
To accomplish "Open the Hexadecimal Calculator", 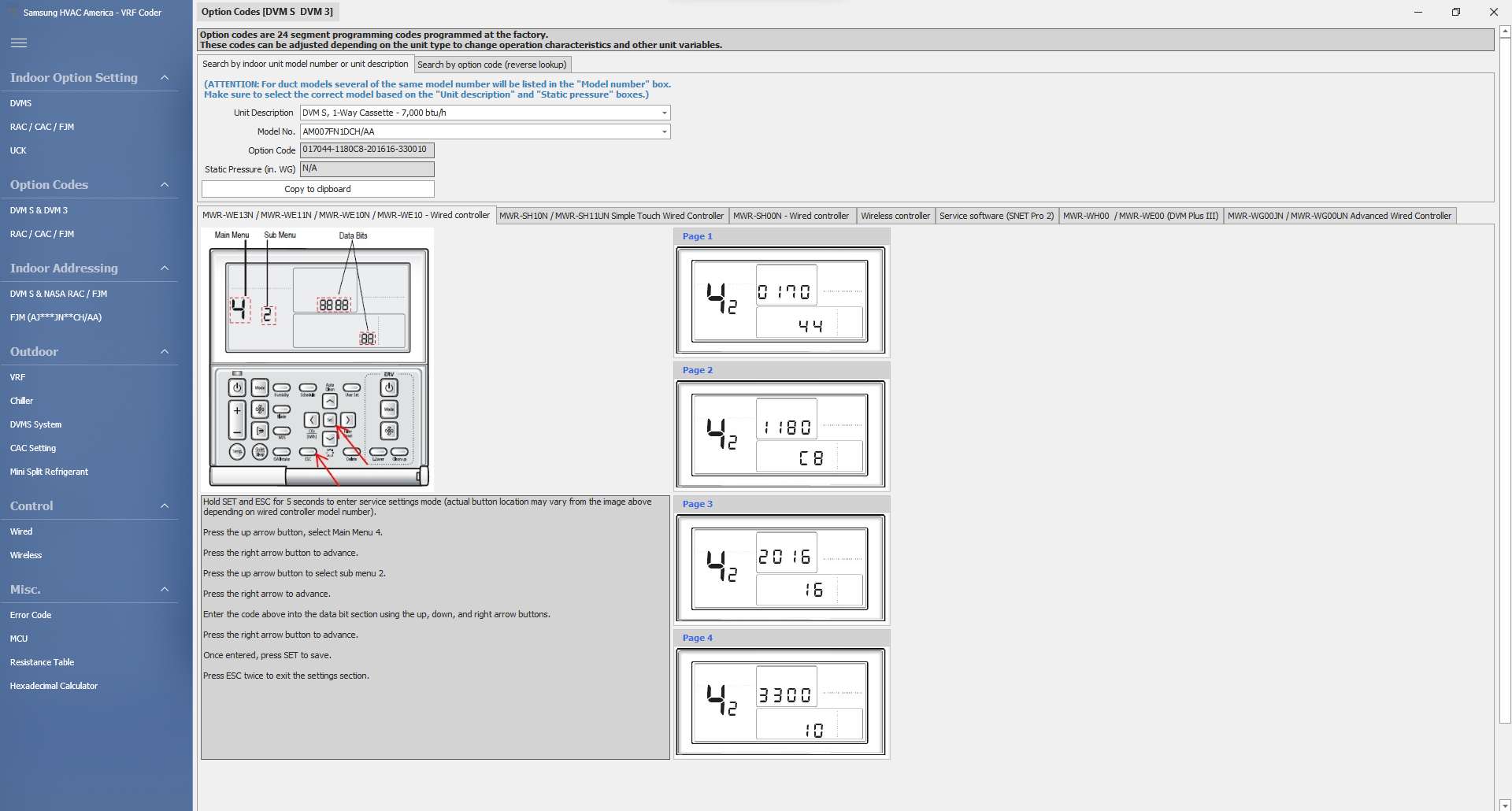I will [54, 686].
